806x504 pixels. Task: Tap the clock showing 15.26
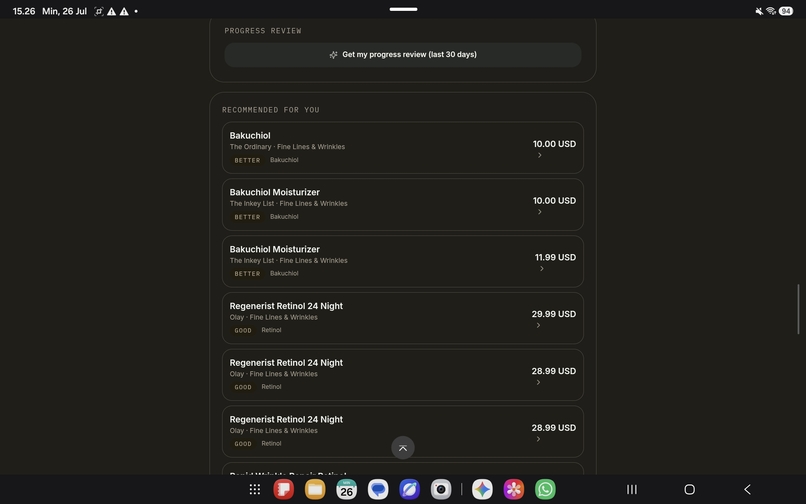click(x=24, y=11)
